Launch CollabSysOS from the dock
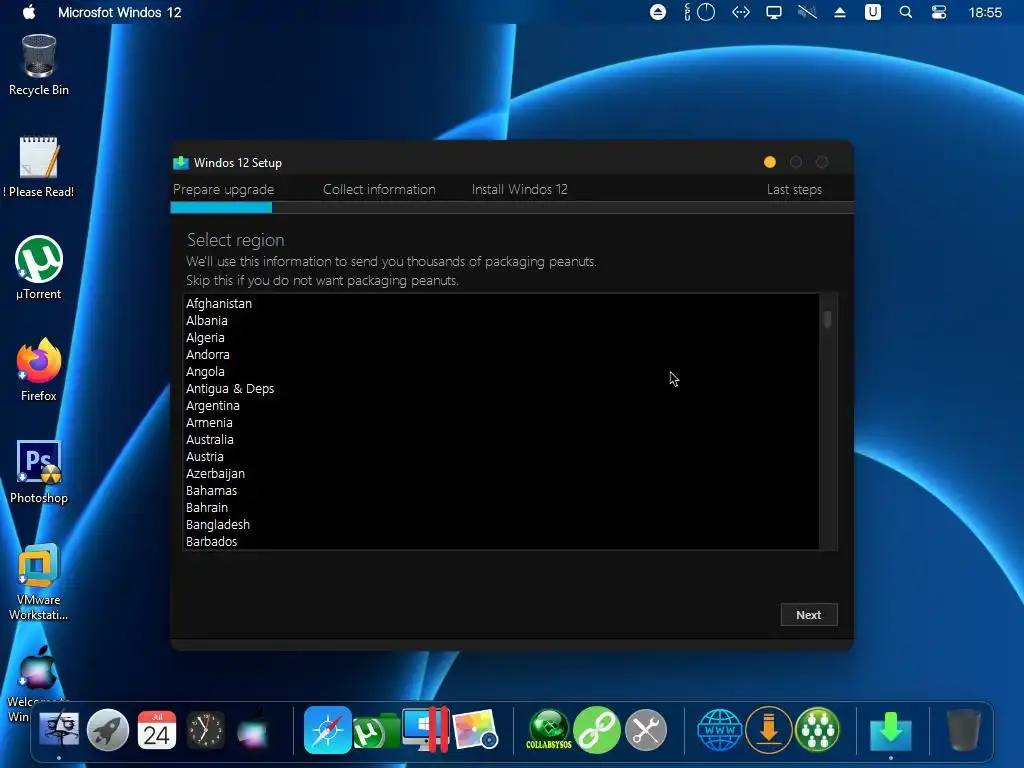1024x768 pixels. point(549,729)
